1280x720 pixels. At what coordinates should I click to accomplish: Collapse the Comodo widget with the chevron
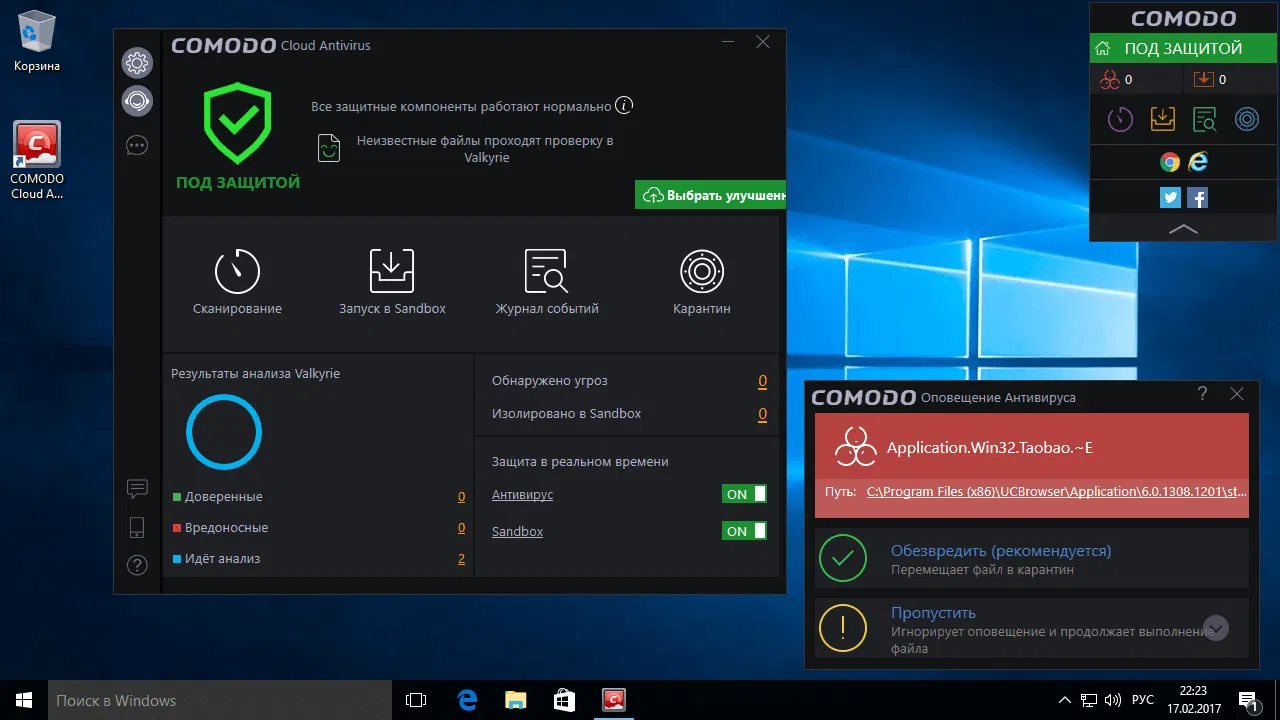[1183, 229]
